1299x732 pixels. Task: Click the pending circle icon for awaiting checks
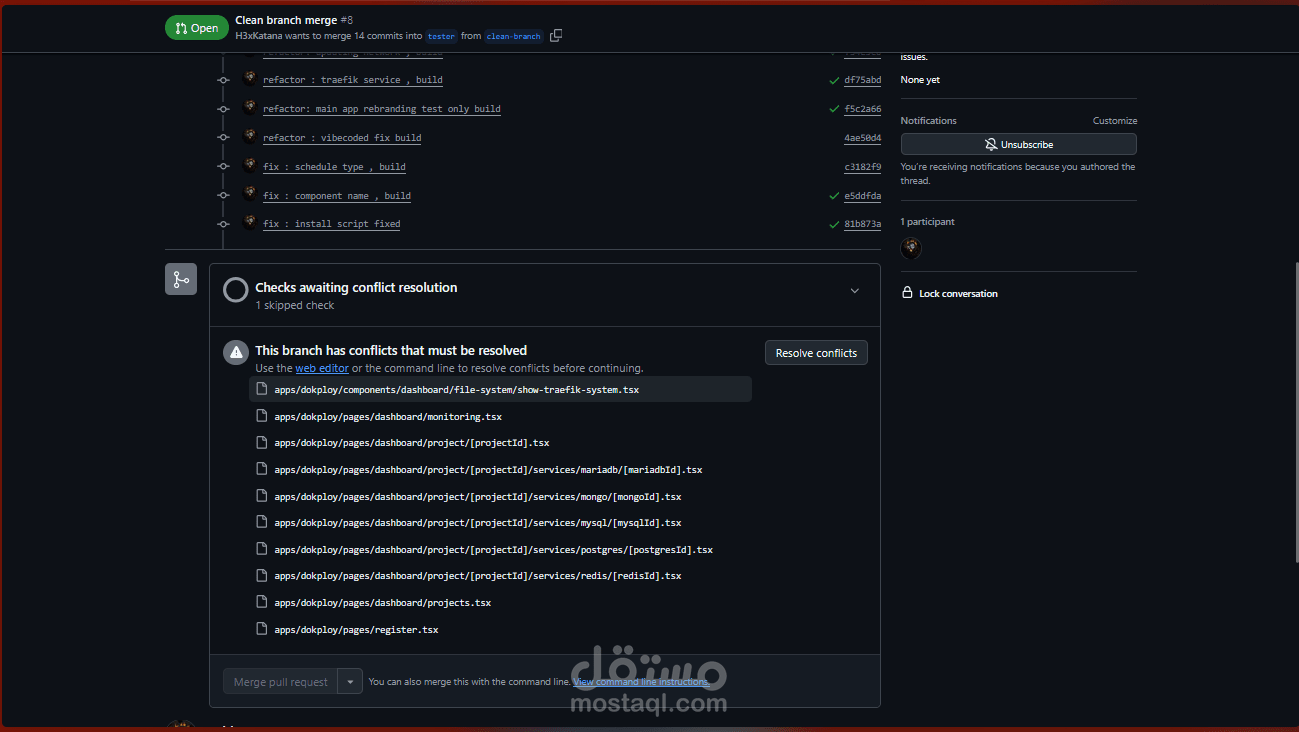tap(236, 290)
